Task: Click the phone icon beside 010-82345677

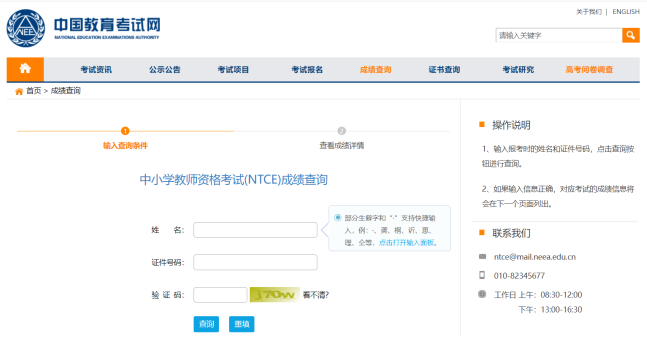Action: tap(482, 275)
